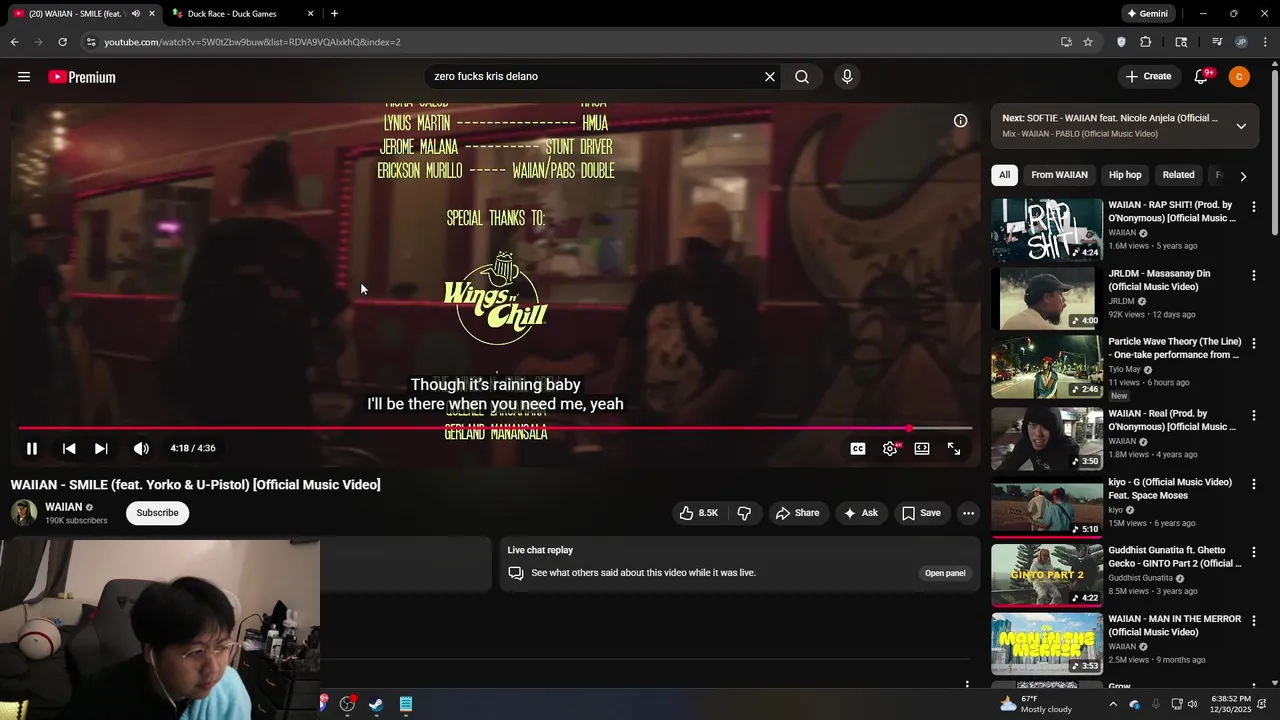Open Chrome media controls icon
This screenshot has width=1280, height=720.
coord(1217,42)
